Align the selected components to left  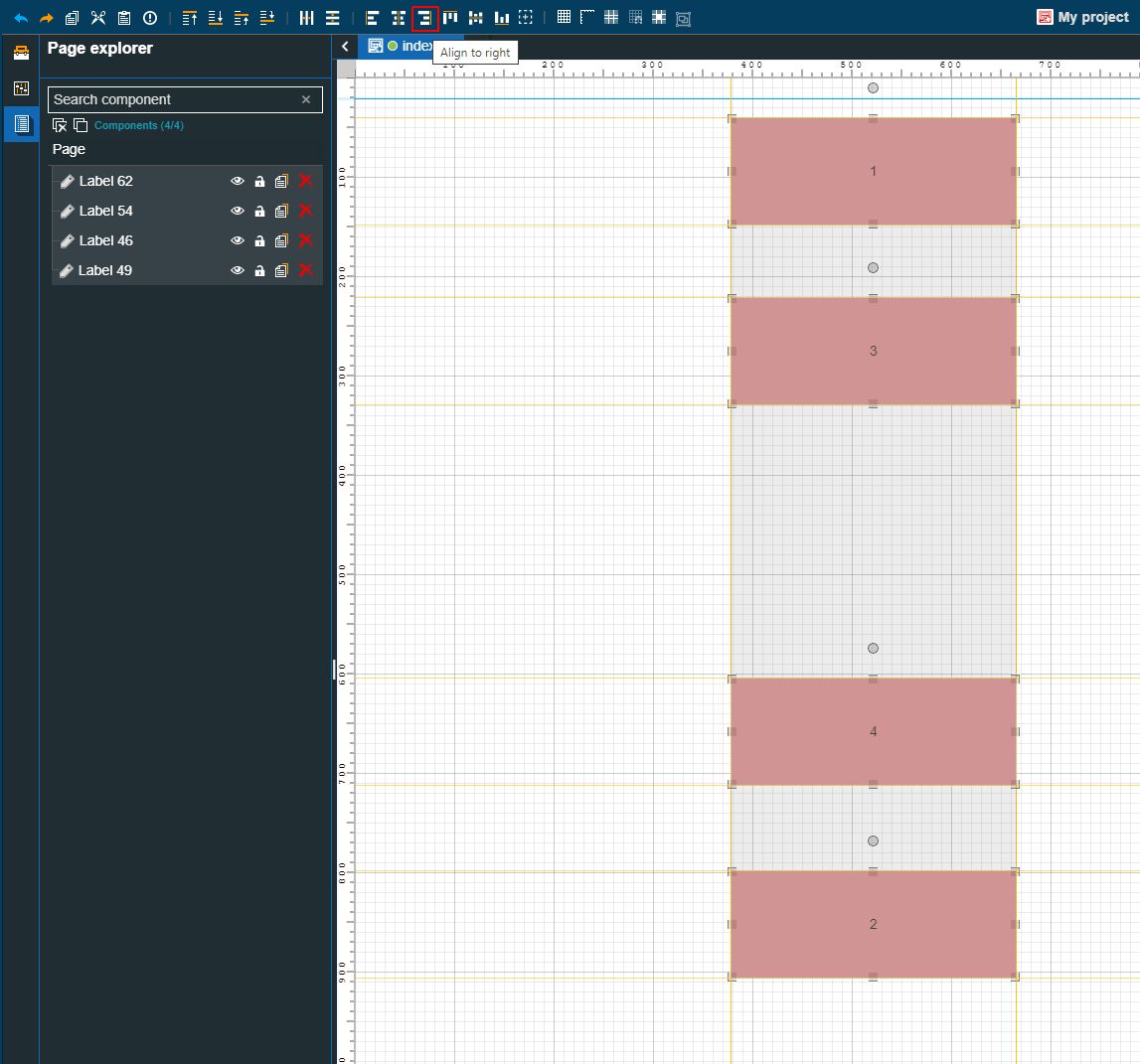pos(373,18)
